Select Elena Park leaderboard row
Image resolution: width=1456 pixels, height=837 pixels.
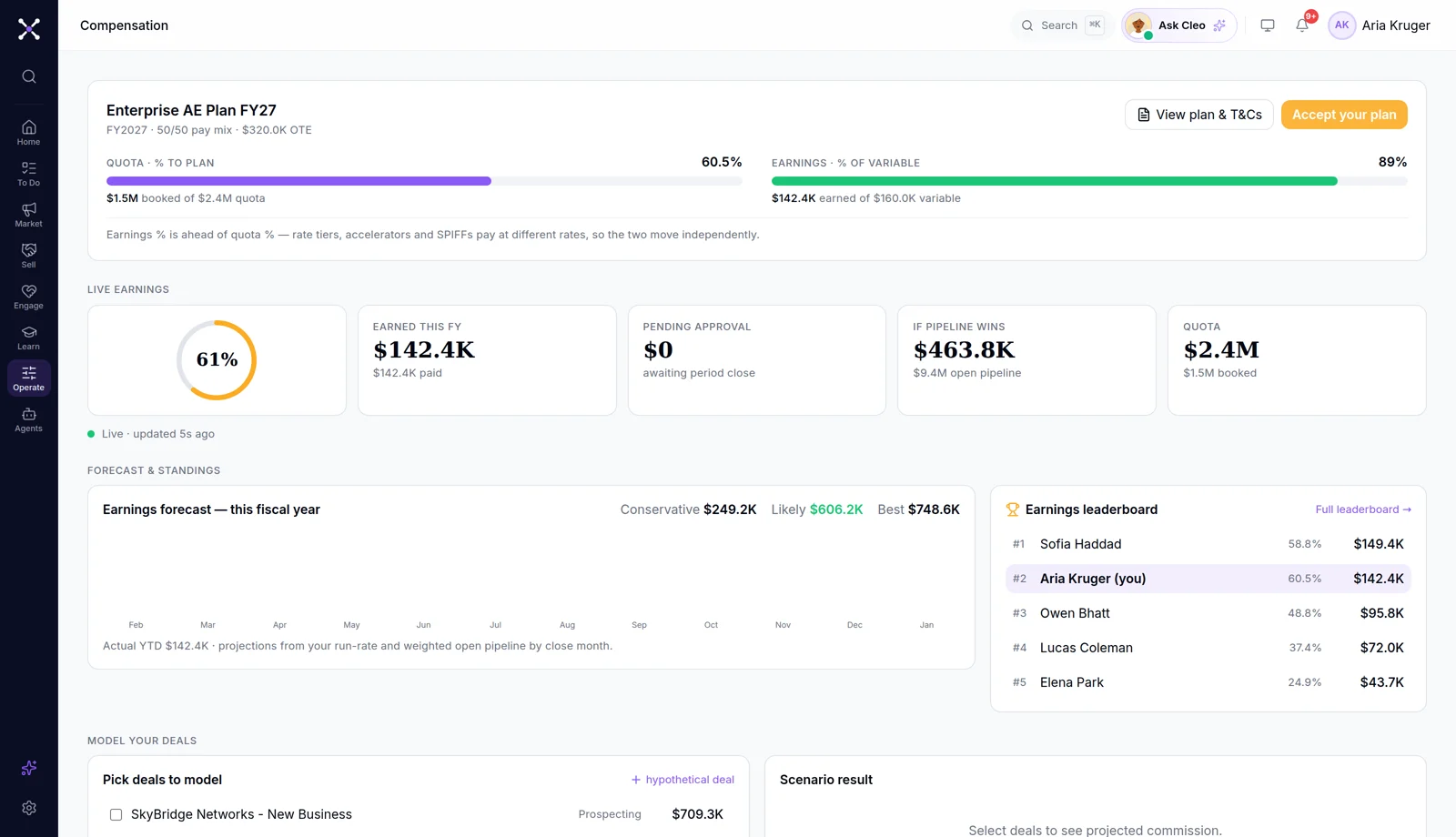pos(1208,682)
